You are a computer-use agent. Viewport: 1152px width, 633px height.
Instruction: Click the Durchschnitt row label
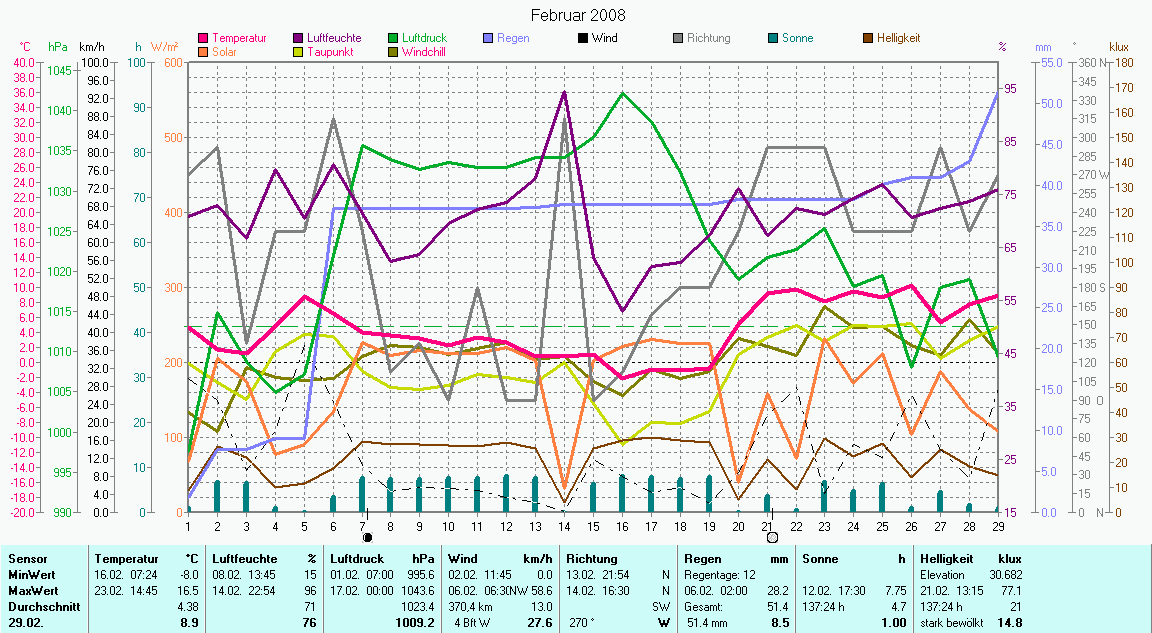point(40,606)
